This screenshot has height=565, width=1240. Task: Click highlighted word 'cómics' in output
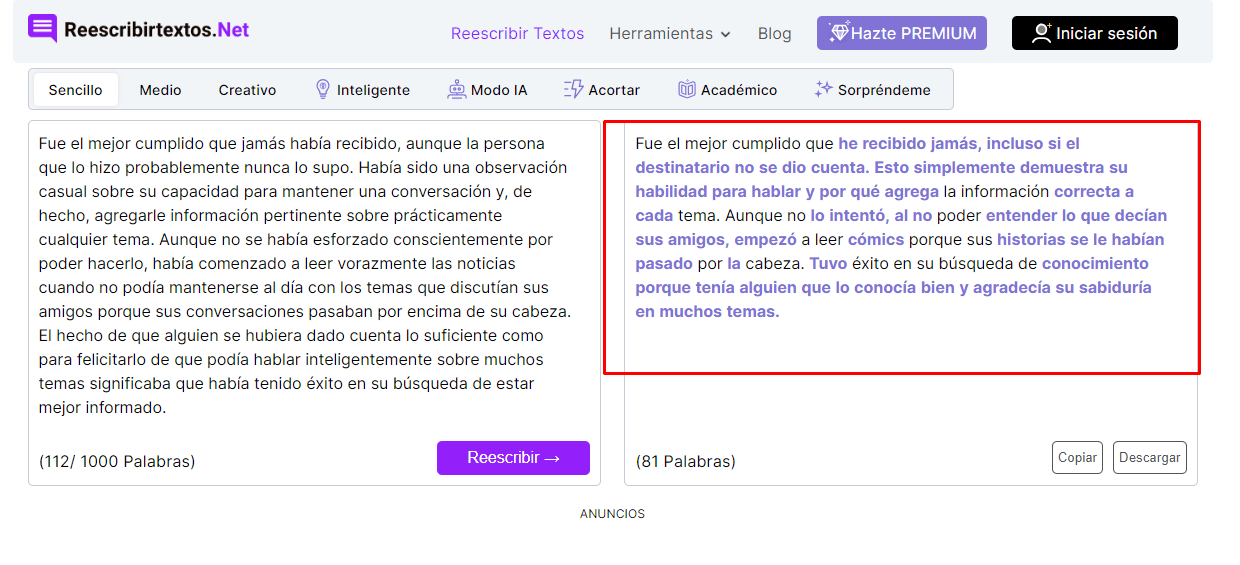pyautogui.click(x=876, y=239)
